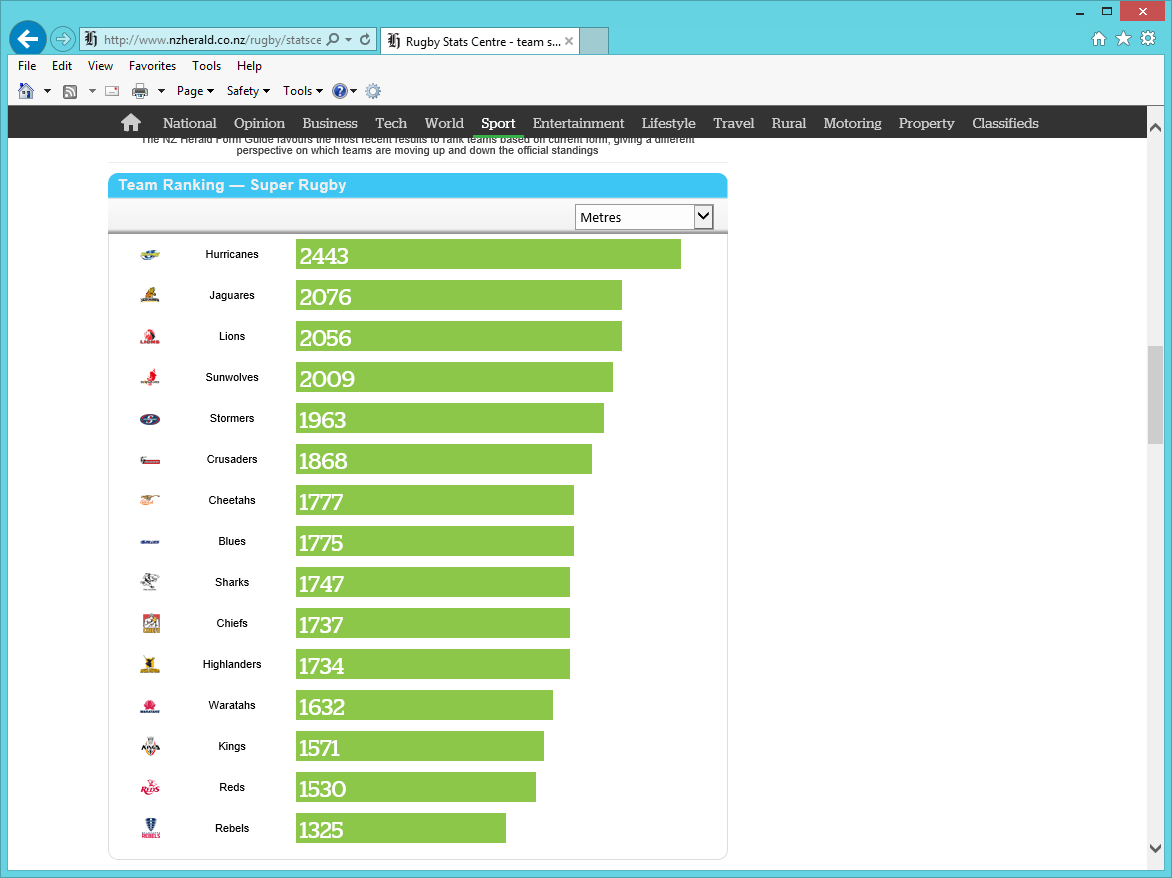Go to the Classifieds section
Viewport: 1172px width, 878px height.
click(x=1005, y=123)
